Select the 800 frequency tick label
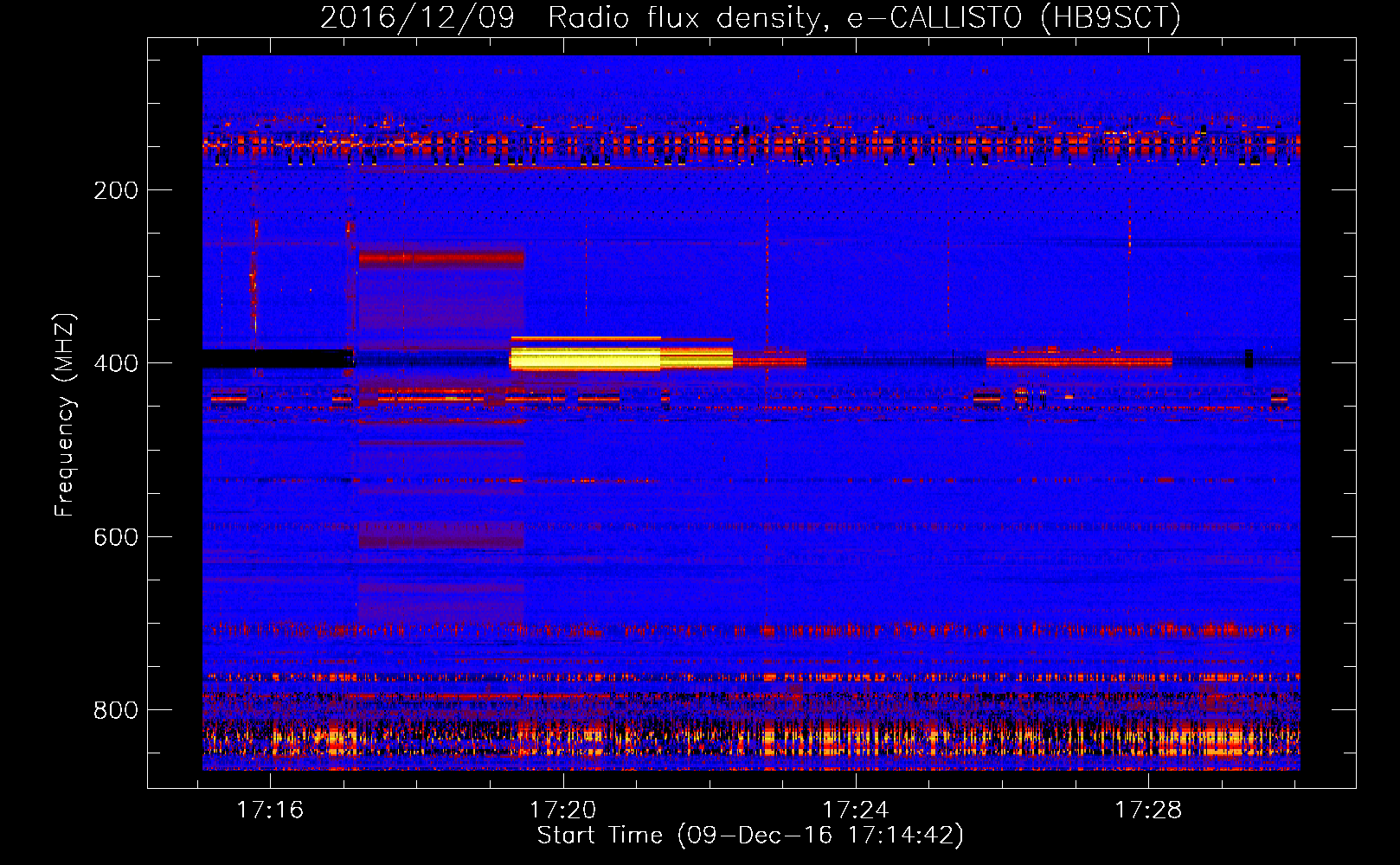1400x865 pixels. 116,710
